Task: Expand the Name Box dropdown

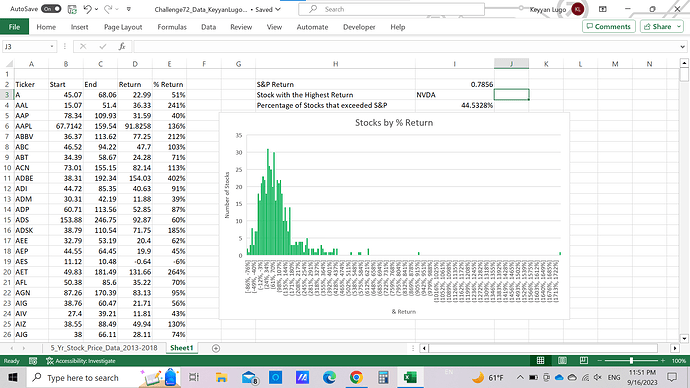Action: (52, 46)
